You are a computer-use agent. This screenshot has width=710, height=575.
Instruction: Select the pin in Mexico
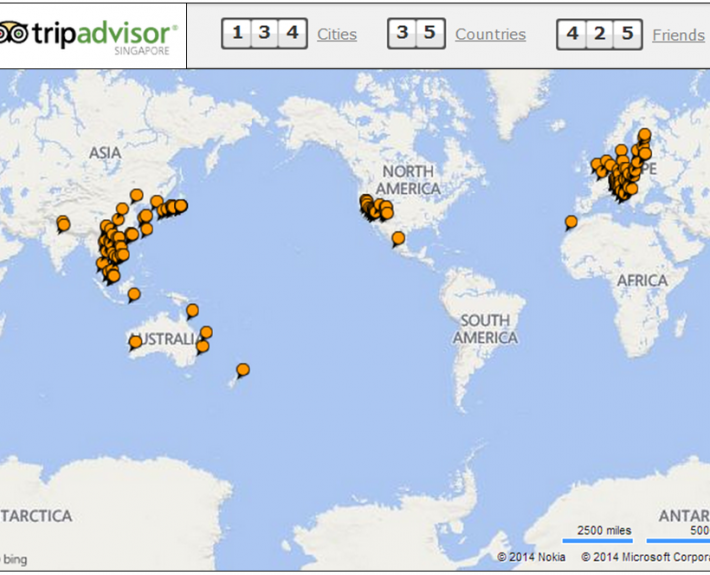398,238
